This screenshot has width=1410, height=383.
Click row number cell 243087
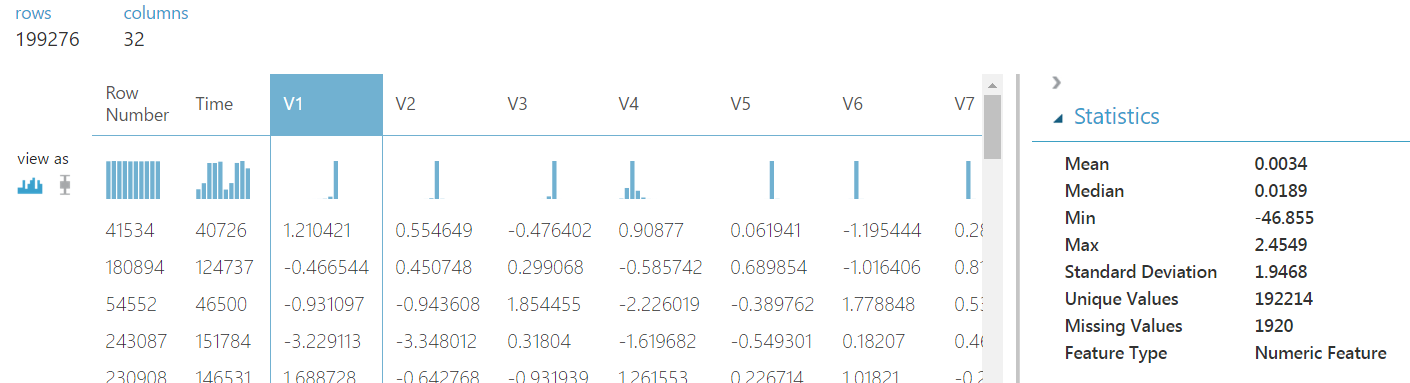click(136, 341)
